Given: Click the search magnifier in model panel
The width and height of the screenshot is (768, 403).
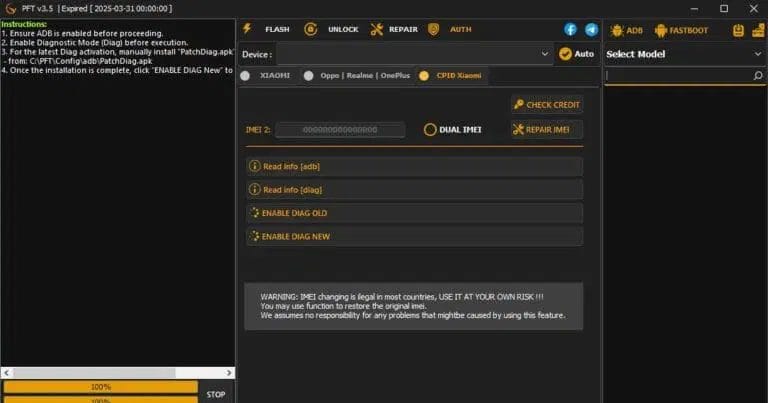Looking at the screenshot, I should point(758,76).
